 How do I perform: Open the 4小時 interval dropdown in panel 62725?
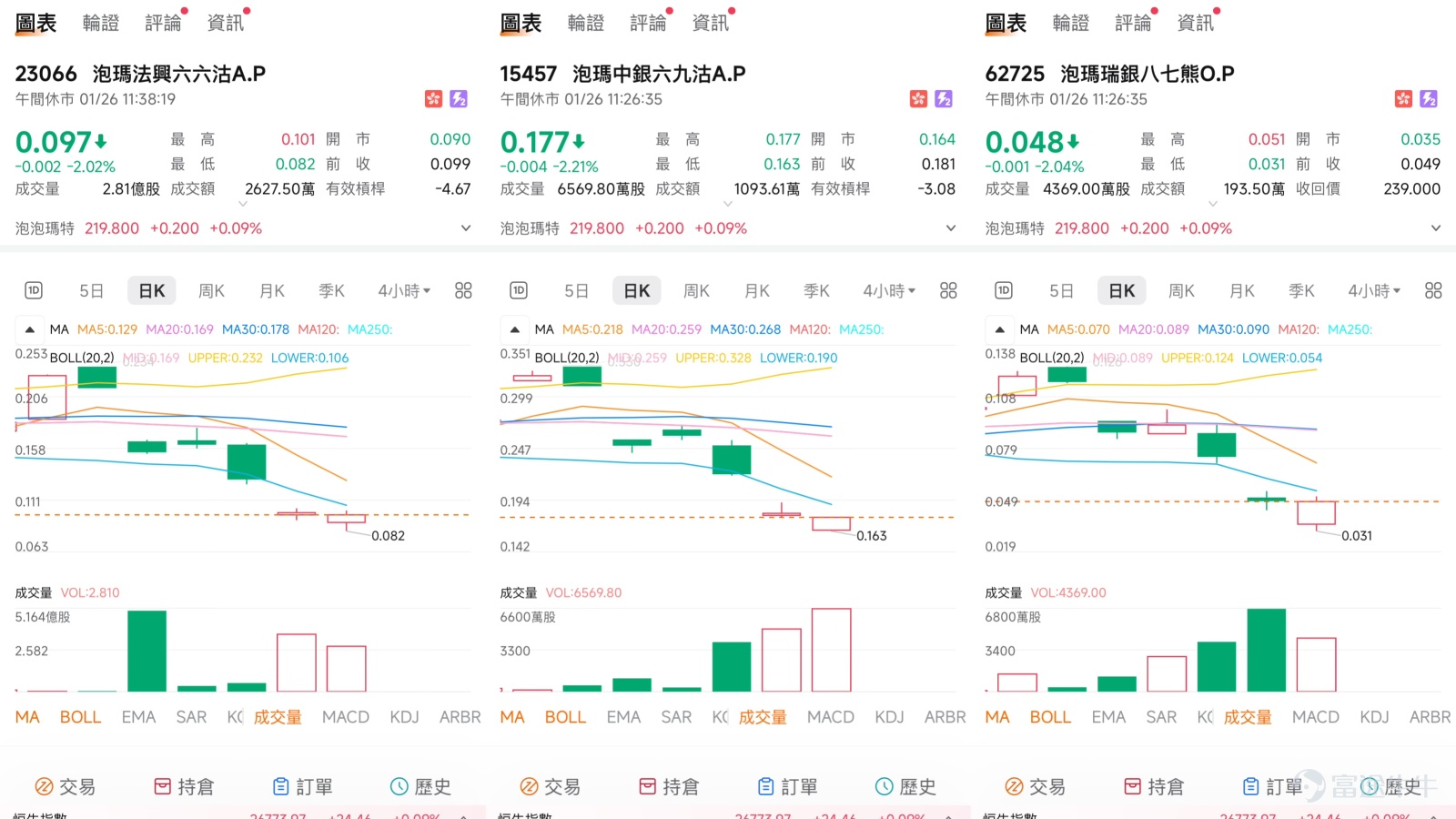1374,290
